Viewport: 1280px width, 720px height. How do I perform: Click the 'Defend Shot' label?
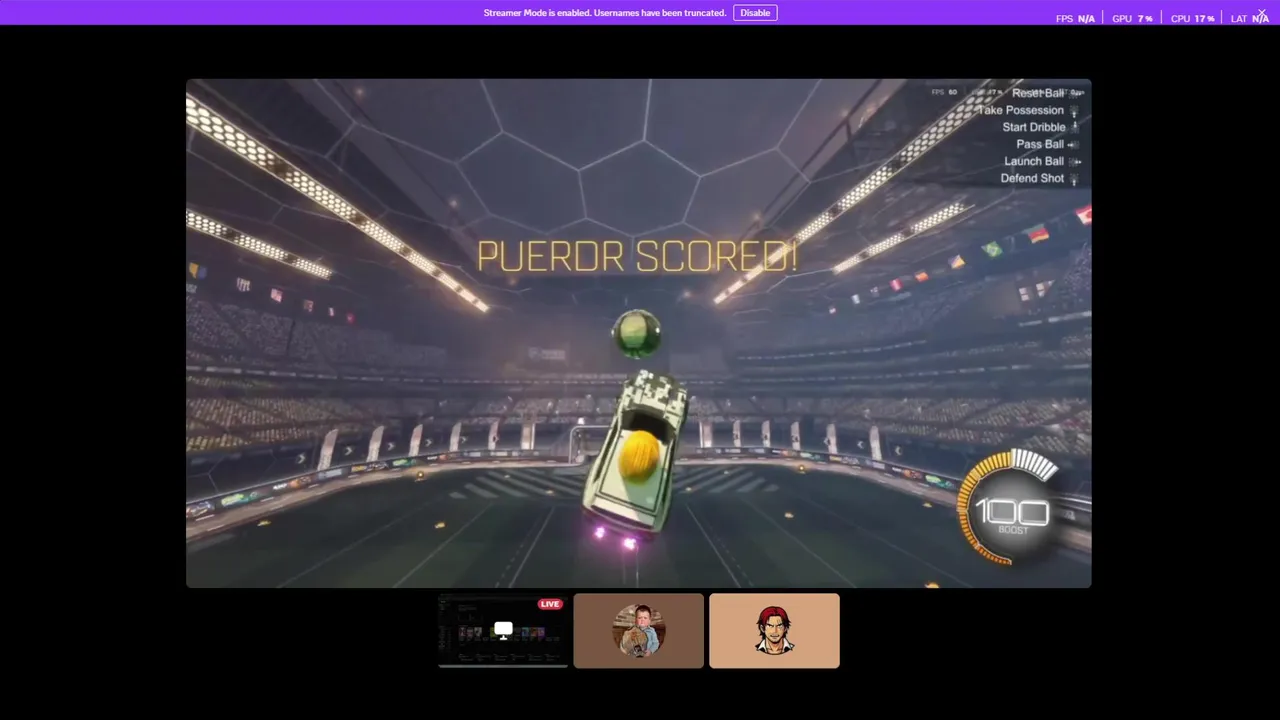click(x=1032, y=178)
